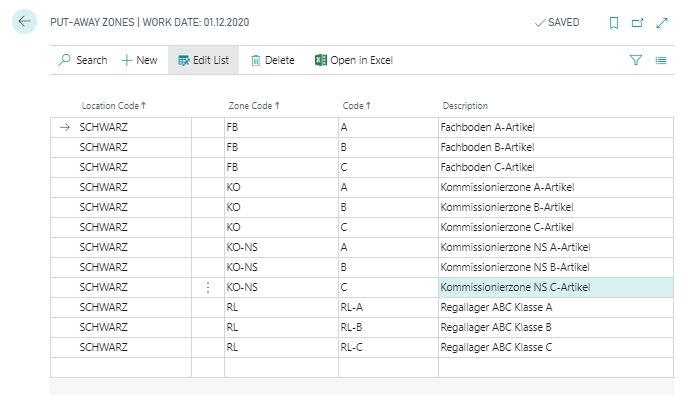694x395 pixels.
Task: Select highlighted Kommissionierzone NS C-Artikel cell
Action: click(x=555, y=287)
